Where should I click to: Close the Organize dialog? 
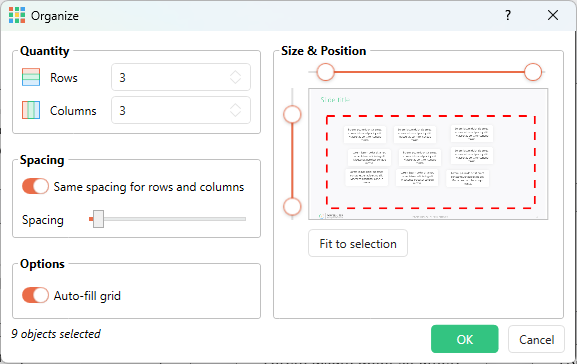553,15
